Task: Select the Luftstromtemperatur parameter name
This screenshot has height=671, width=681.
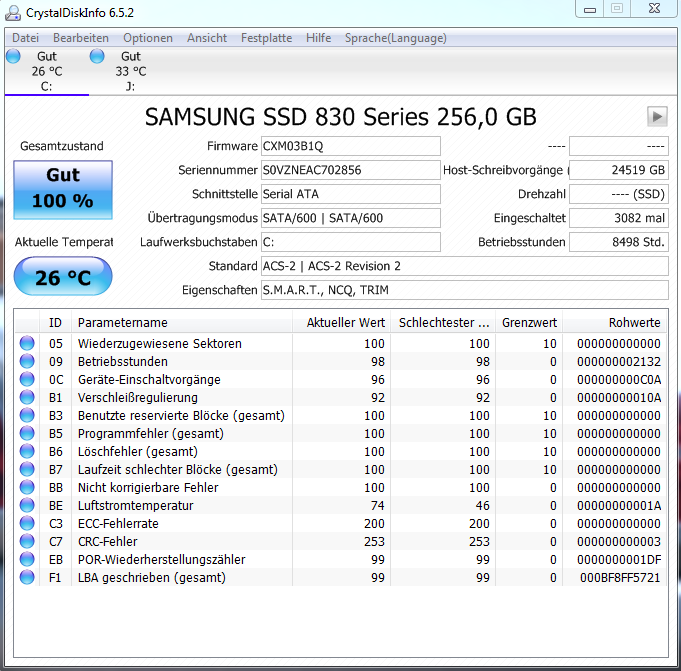Action: 136,506
